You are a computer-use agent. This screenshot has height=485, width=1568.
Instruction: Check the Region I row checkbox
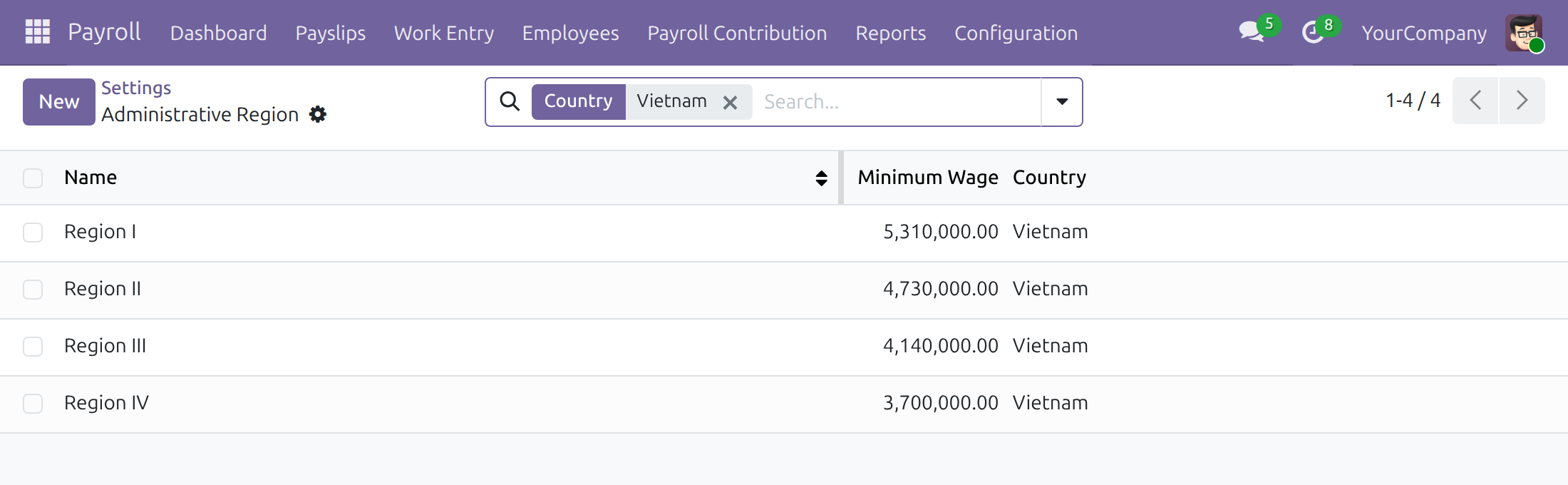tap(33, 233)
